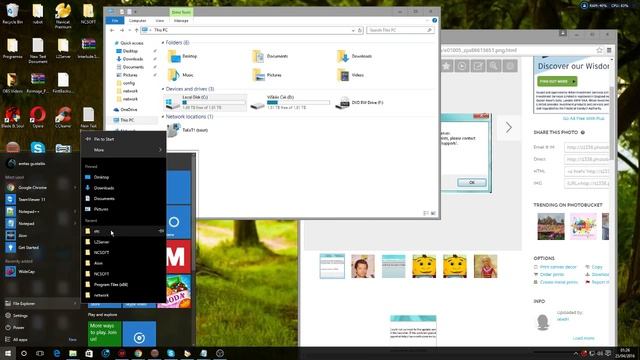The height and width of the screenshot is (360, 640).
Task: Collapse the Devices and drives section
Action: click(x=163, y=89)
